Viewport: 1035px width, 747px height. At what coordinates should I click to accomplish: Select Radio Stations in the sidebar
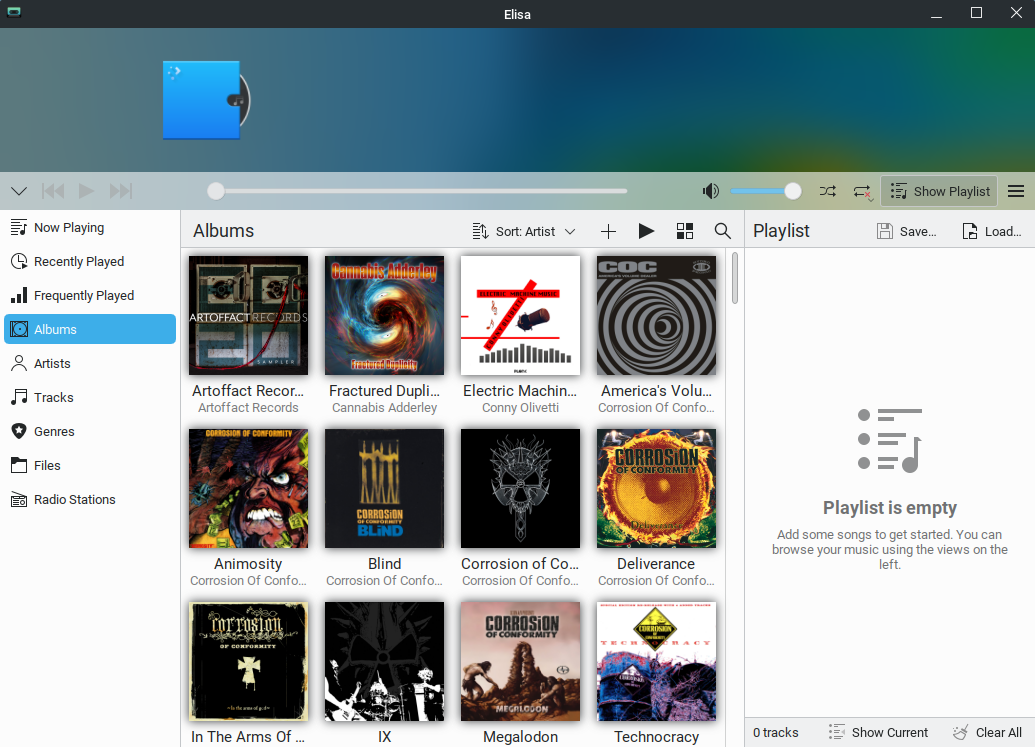point(74,499)
